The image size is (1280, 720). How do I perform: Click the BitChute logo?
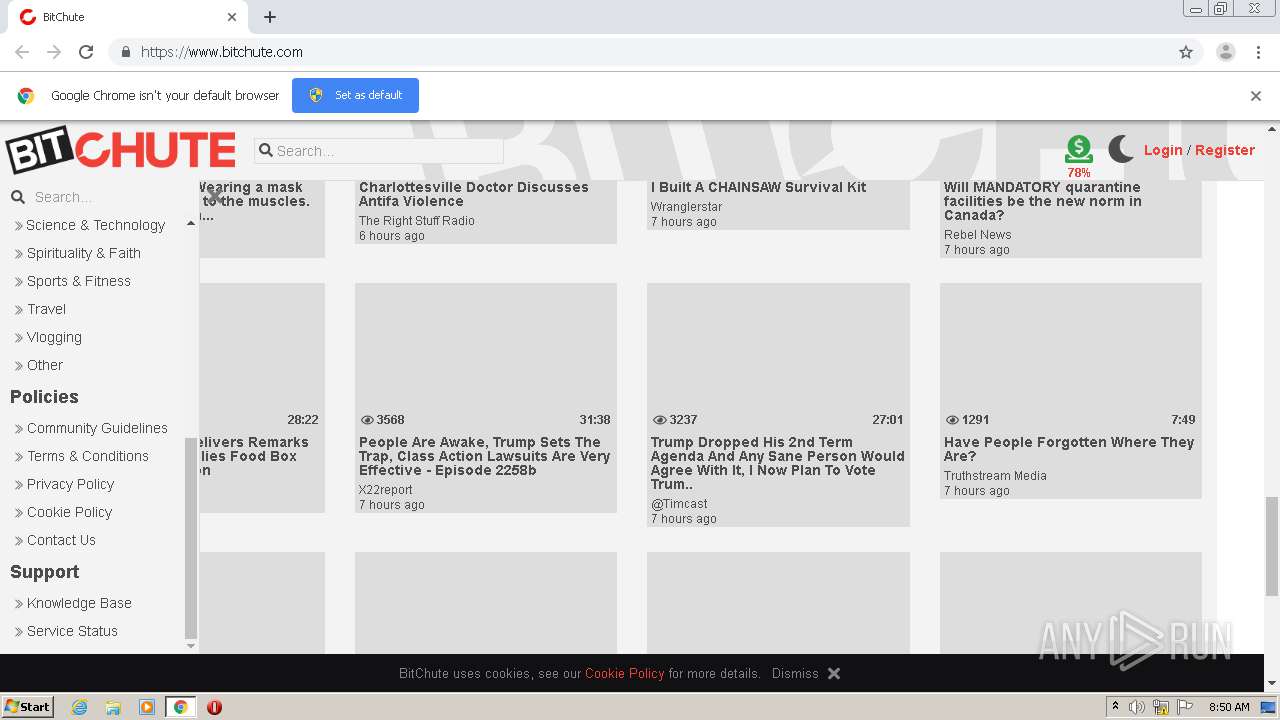[x=121, y=150]
